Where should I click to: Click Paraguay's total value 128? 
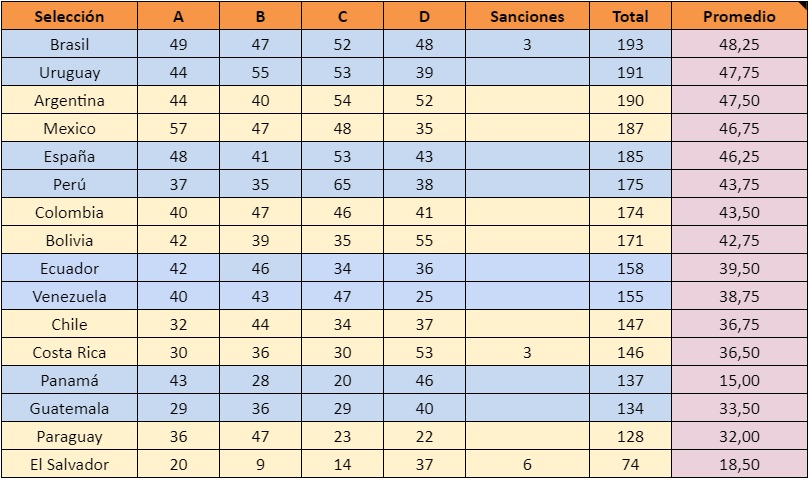click(630, 437)
